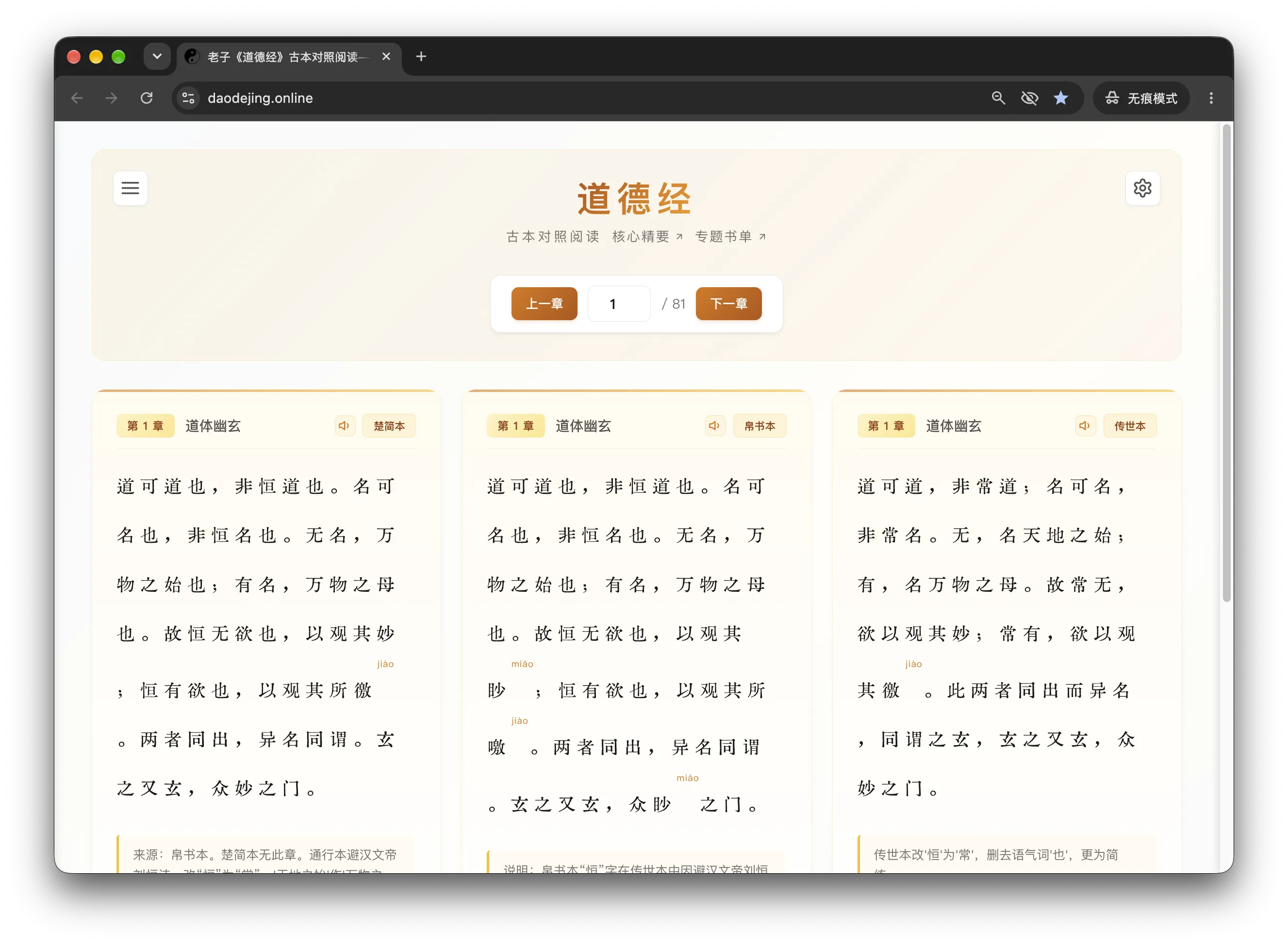Open the site information icon in address bar

click(188, 98)
